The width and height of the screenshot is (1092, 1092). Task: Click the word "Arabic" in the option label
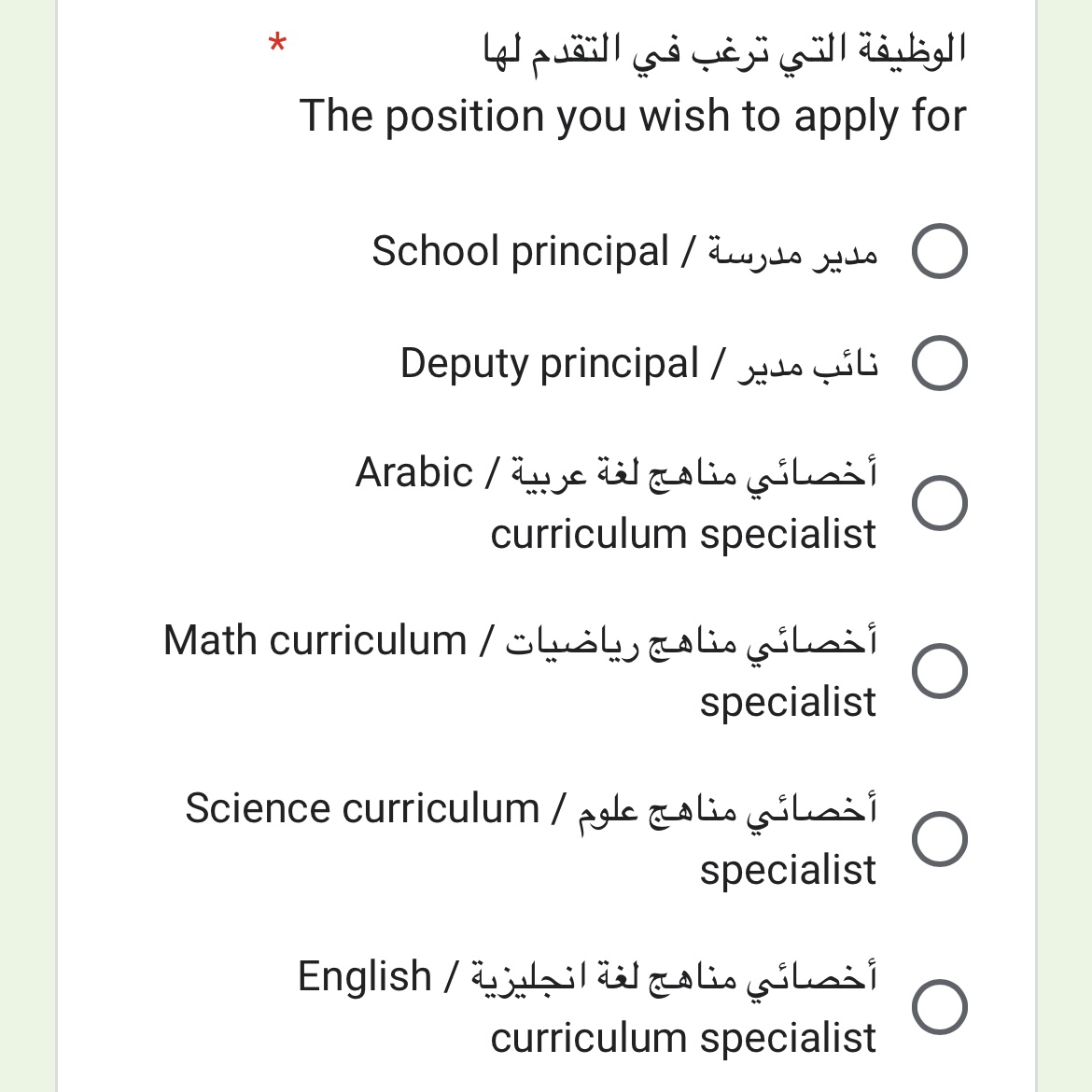[x=414, y=472]
